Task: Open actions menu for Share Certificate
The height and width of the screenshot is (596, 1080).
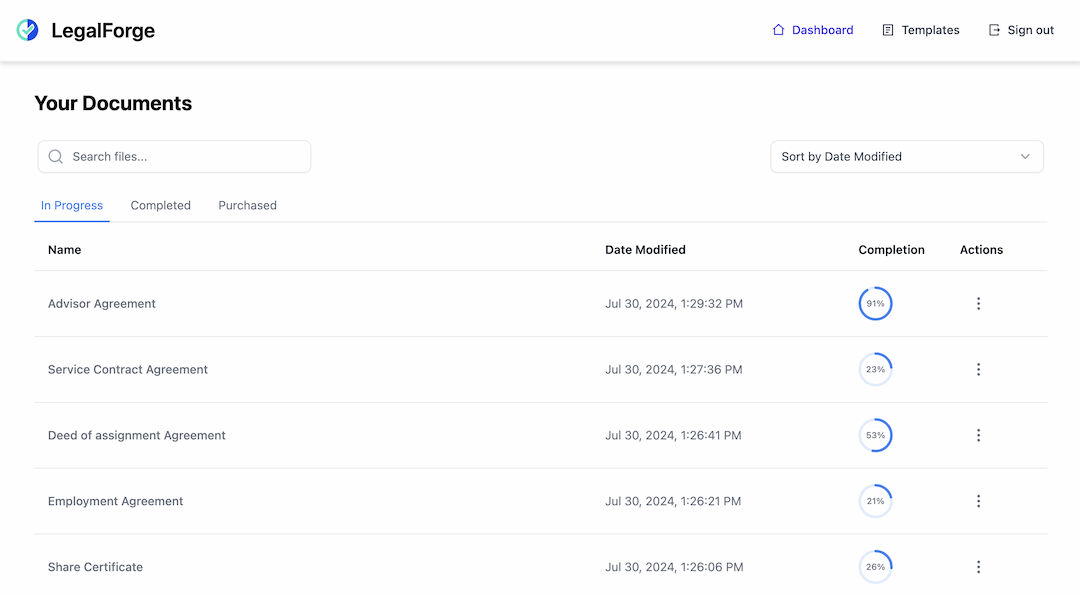Action: [978, 567]
